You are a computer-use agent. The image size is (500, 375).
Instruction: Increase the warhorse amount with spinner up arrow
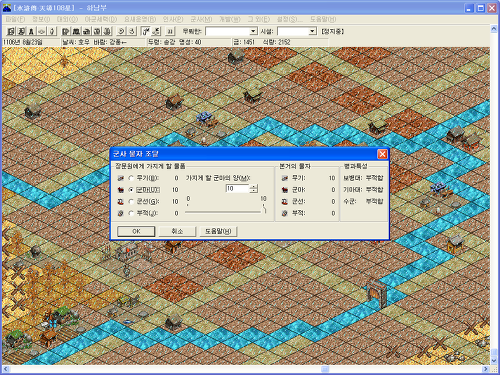pyautogui.click(x=254, y=186)
